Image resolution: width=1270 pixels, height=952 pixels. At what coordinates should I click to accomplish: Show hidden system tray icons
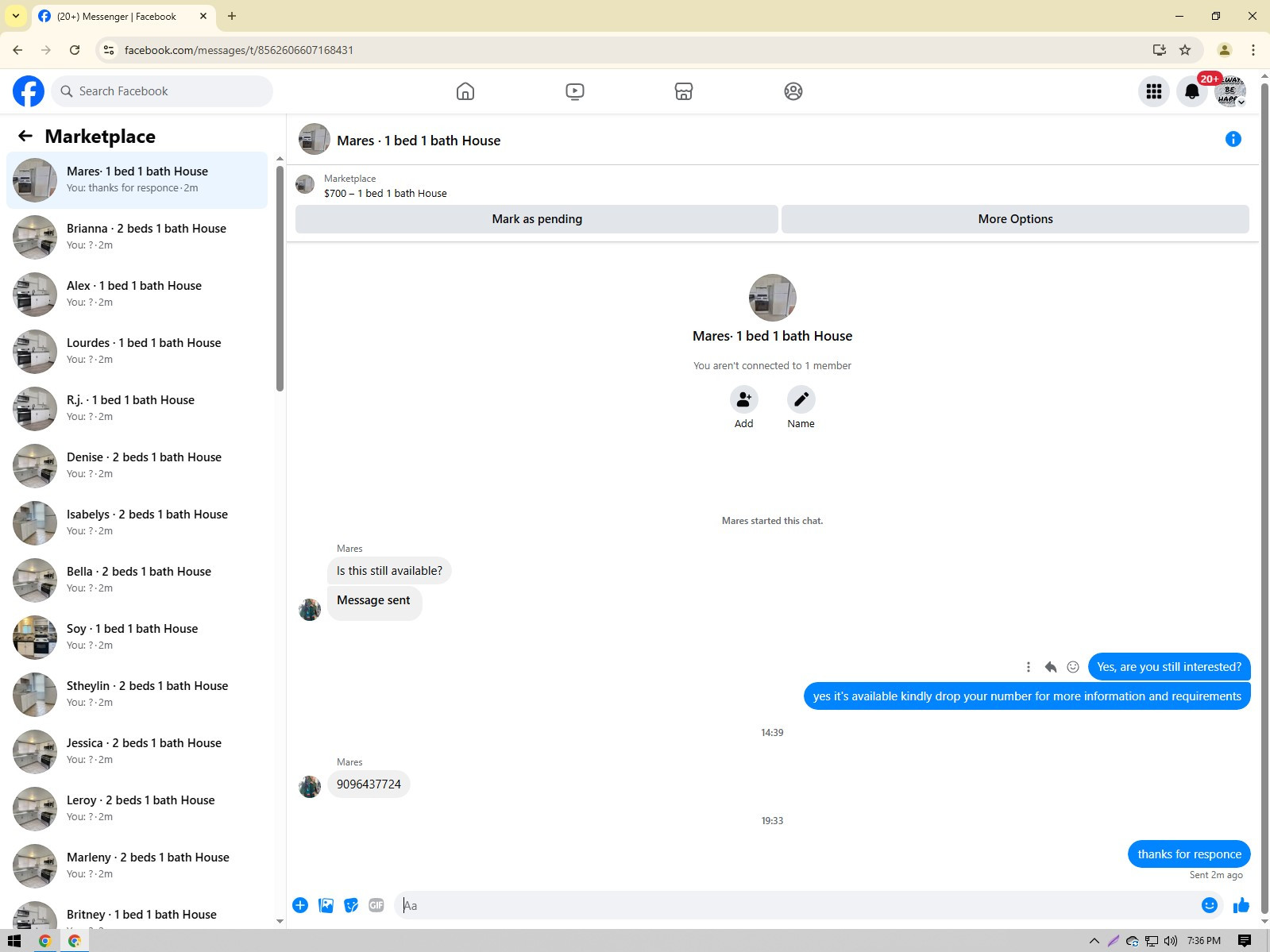(1094, 941)
